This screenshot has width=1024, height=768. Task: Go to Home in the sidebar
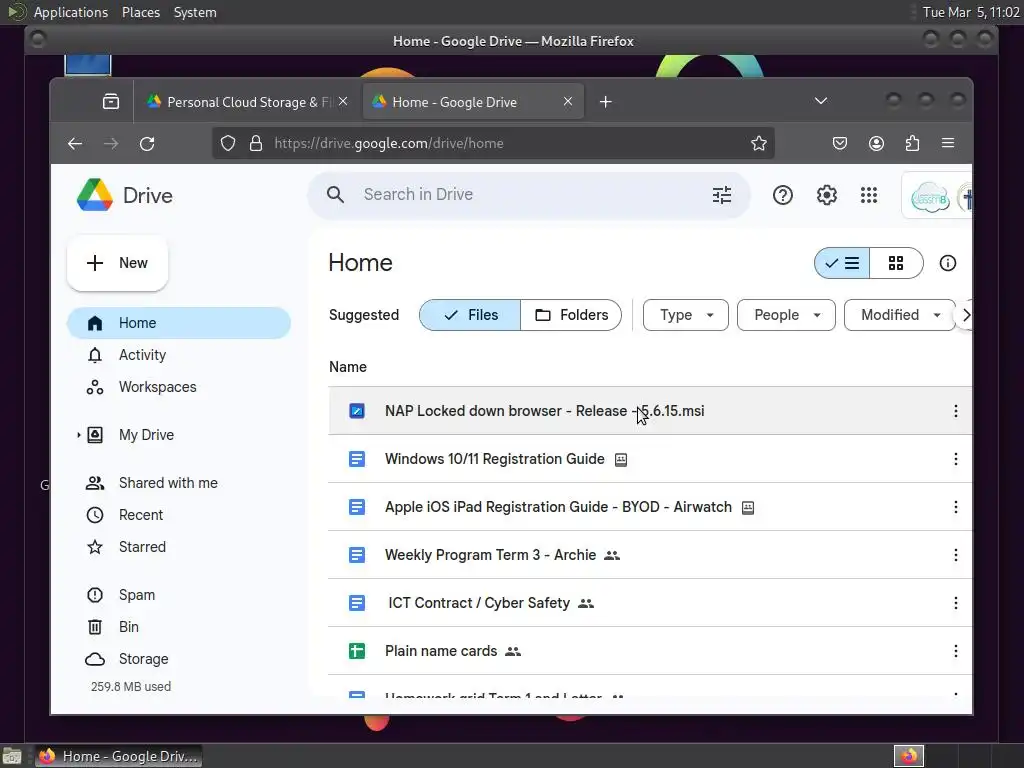pos(179,323)
